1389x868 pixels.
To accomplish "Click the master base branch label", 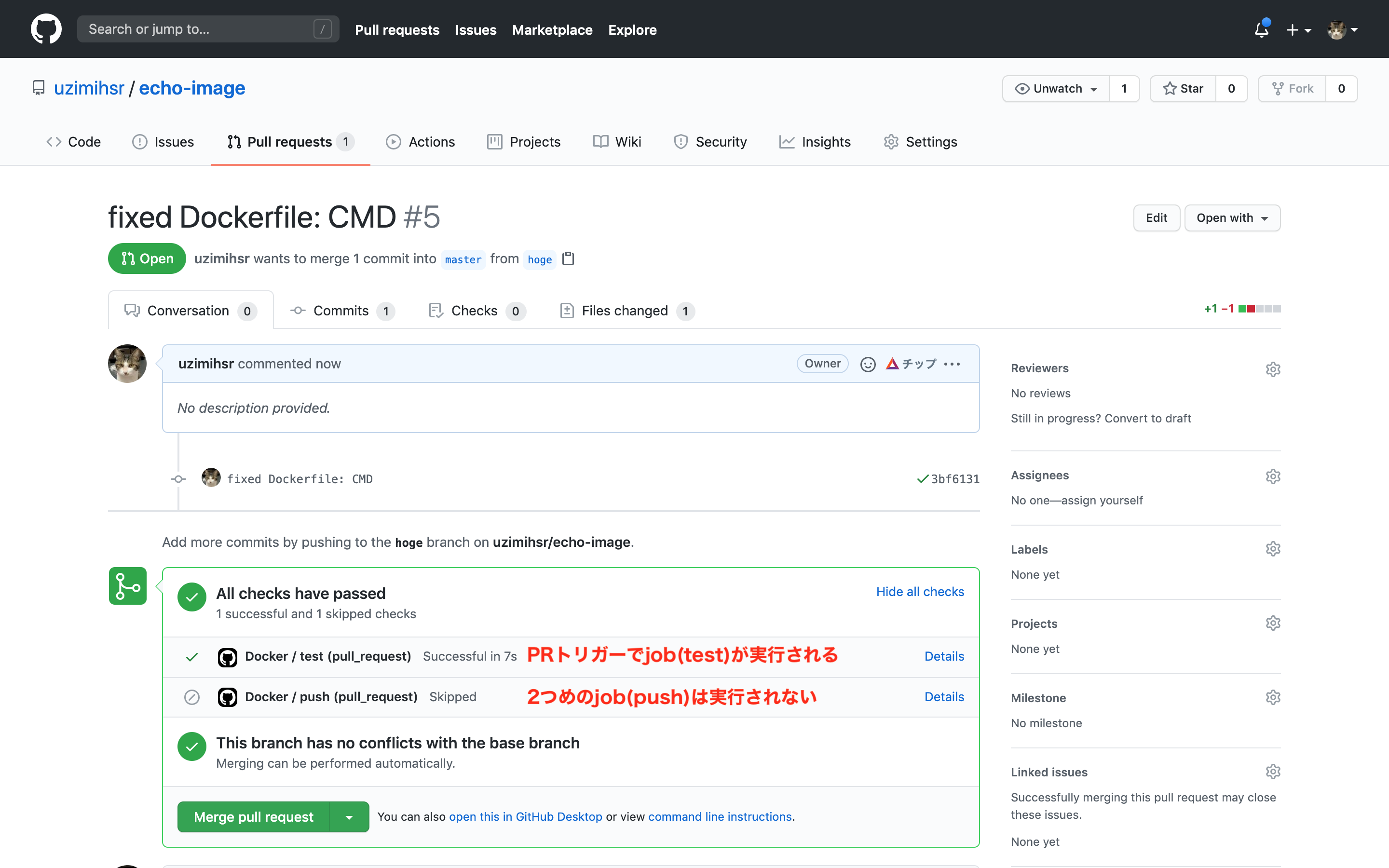I will click(463, 259).
